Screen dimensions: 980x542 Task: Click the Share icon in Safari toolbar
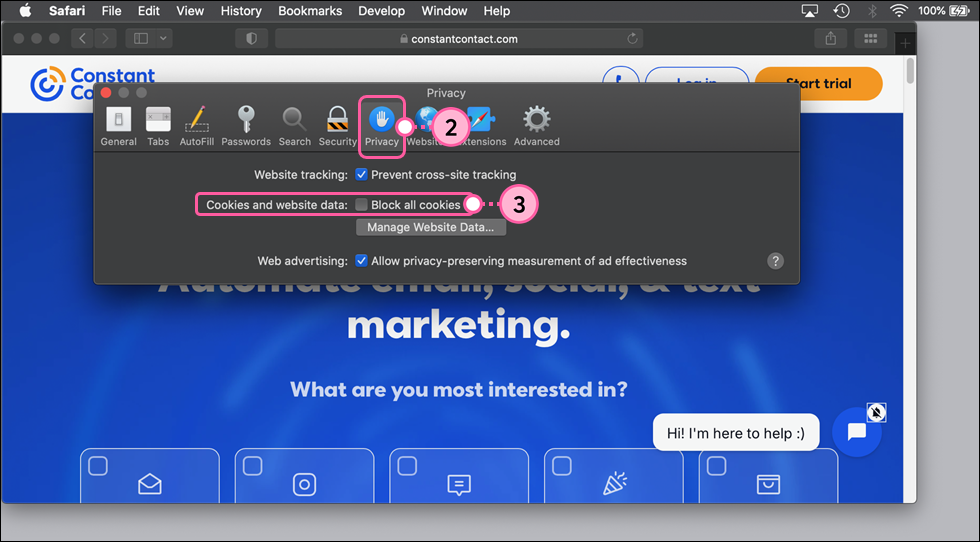[830, 39]
